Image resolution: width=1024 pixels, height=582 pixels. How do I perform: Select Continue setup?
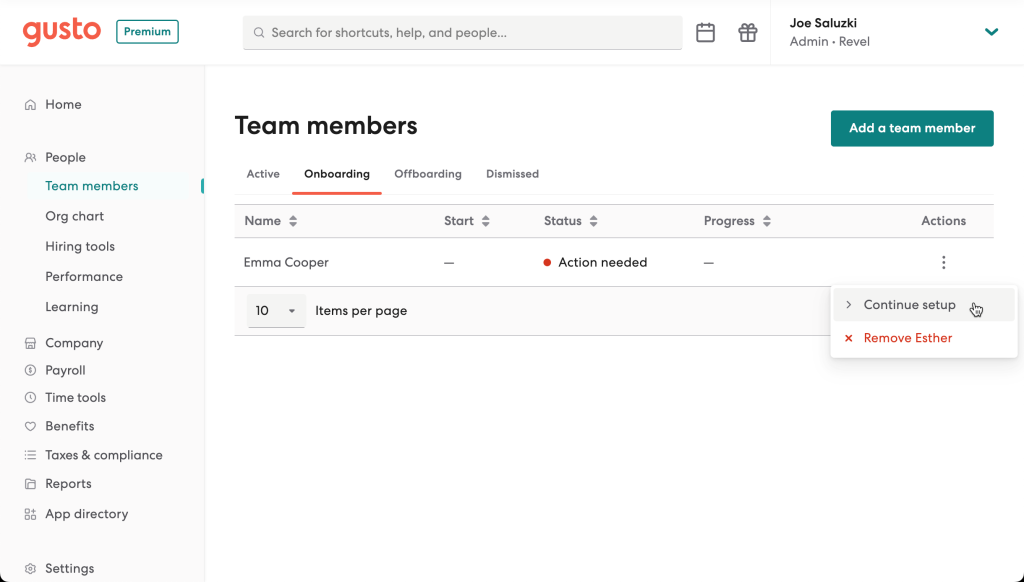(909, 304)
